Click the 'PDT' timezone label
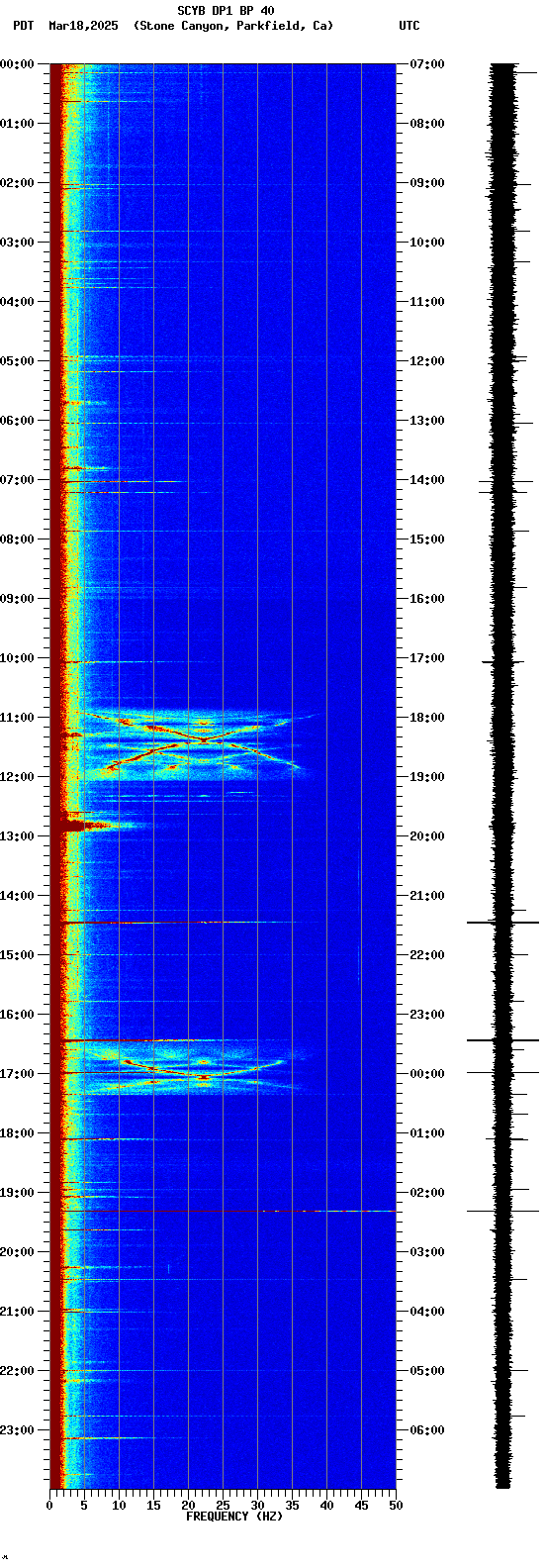This screenshot has width=546, height=1568. (23, 26)
